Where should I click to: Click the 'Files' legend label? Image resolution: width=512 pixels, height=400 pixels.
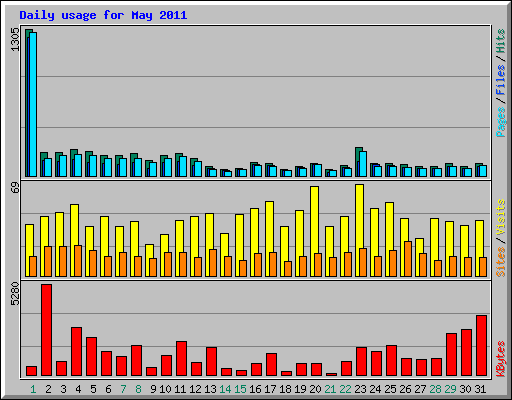point(501,80)
